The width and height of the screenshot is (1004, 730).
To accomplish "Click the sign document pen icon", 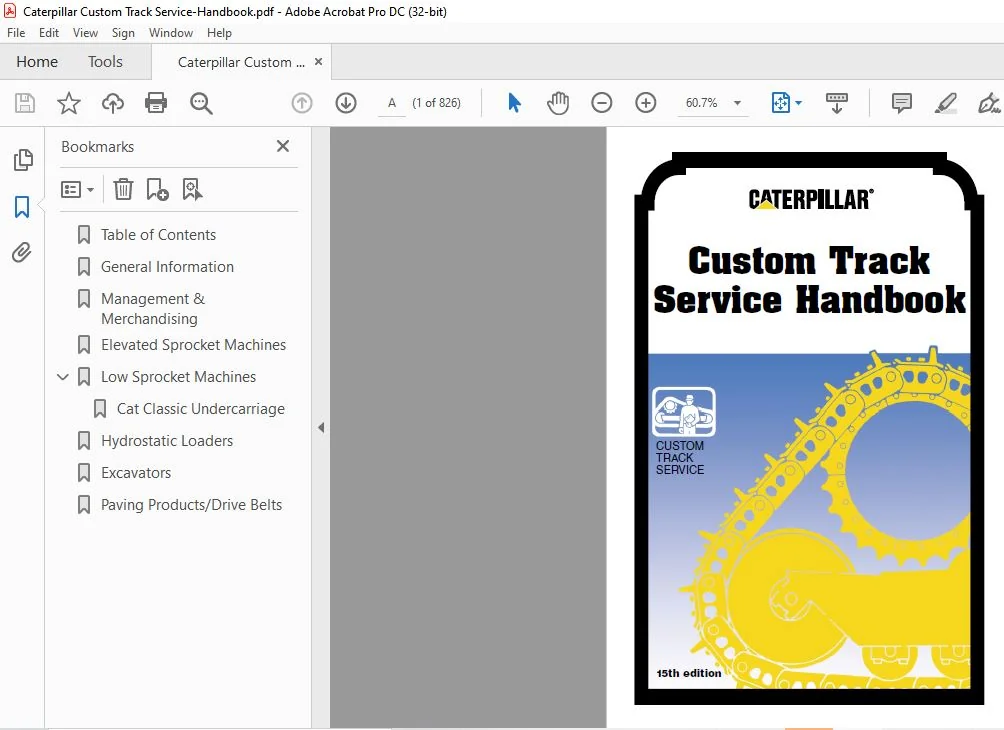I will (989, 103).
